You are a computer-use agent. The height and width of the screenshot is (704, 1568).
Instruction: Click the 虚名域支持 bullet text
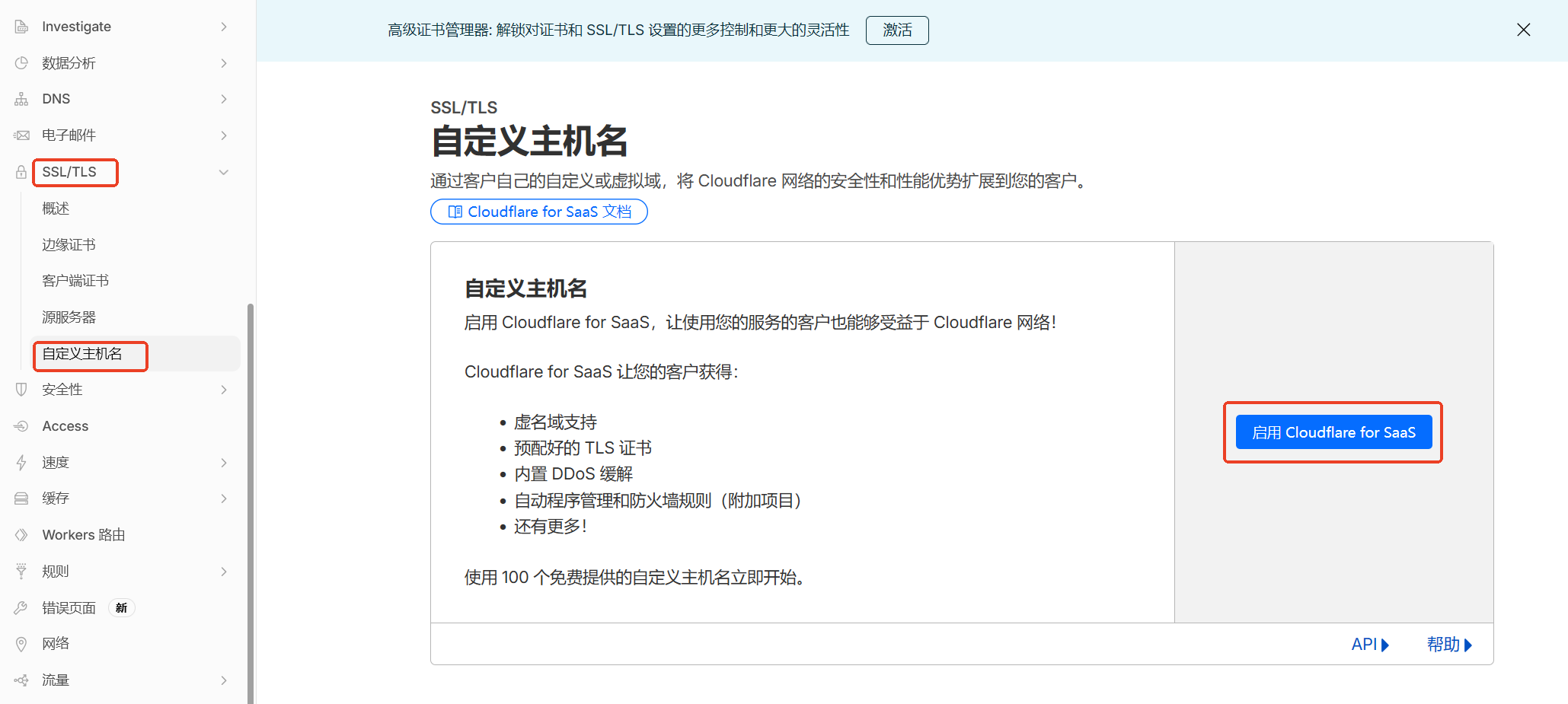[555, 422]
